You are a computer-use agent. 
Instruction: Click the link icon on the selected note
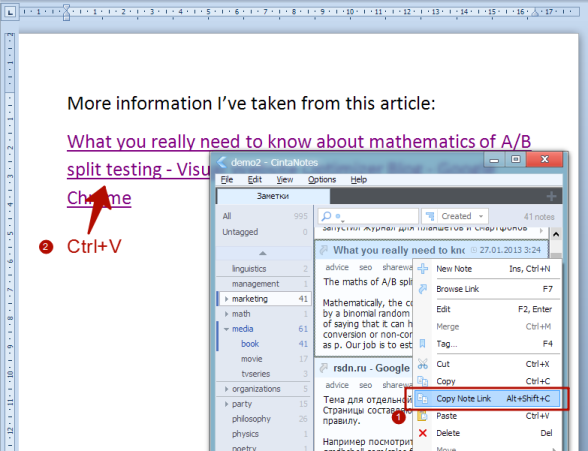(x=324, y=250)
